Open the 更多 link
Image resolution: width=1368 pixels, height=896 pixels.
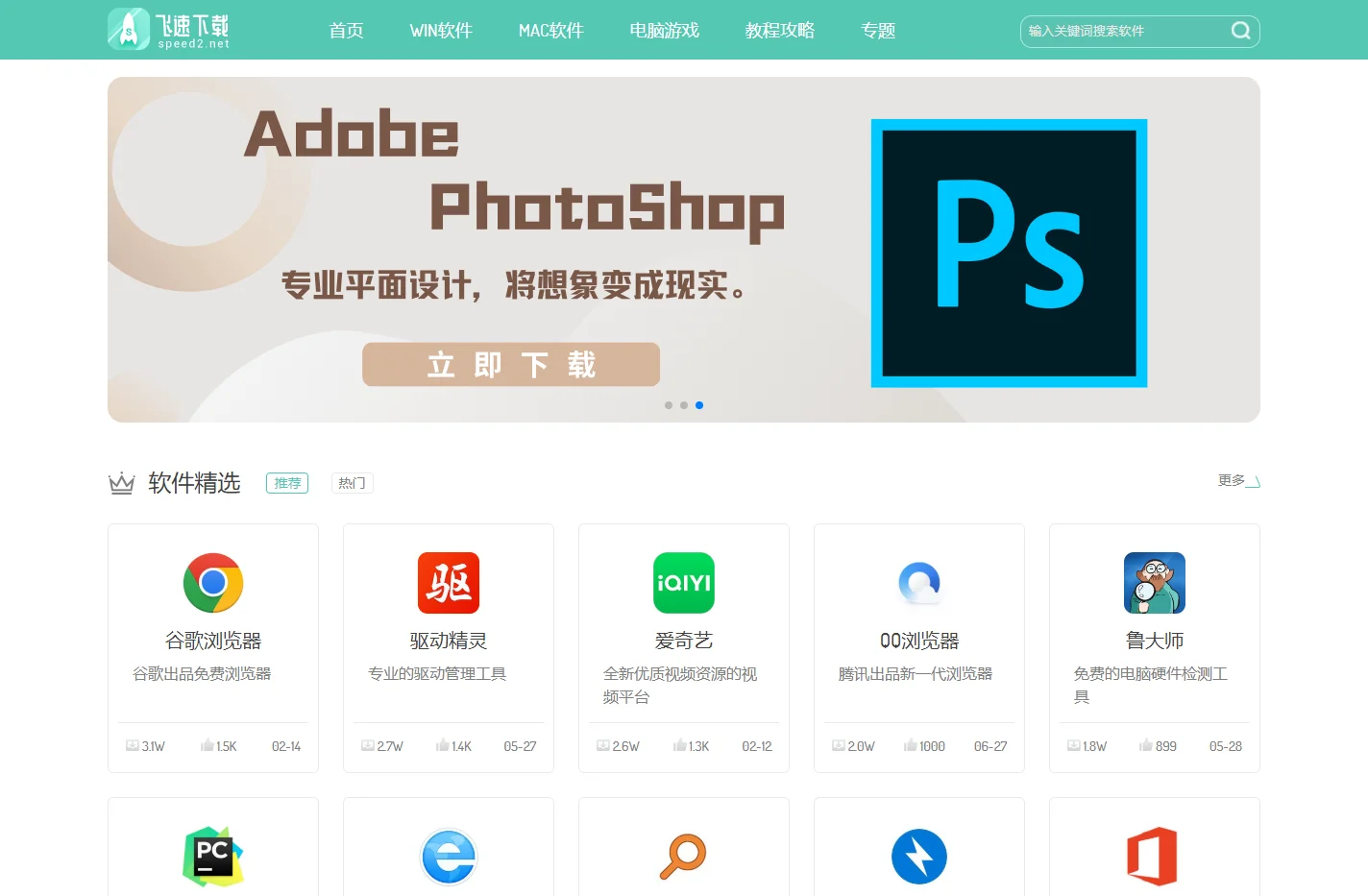click(1238, 480)
